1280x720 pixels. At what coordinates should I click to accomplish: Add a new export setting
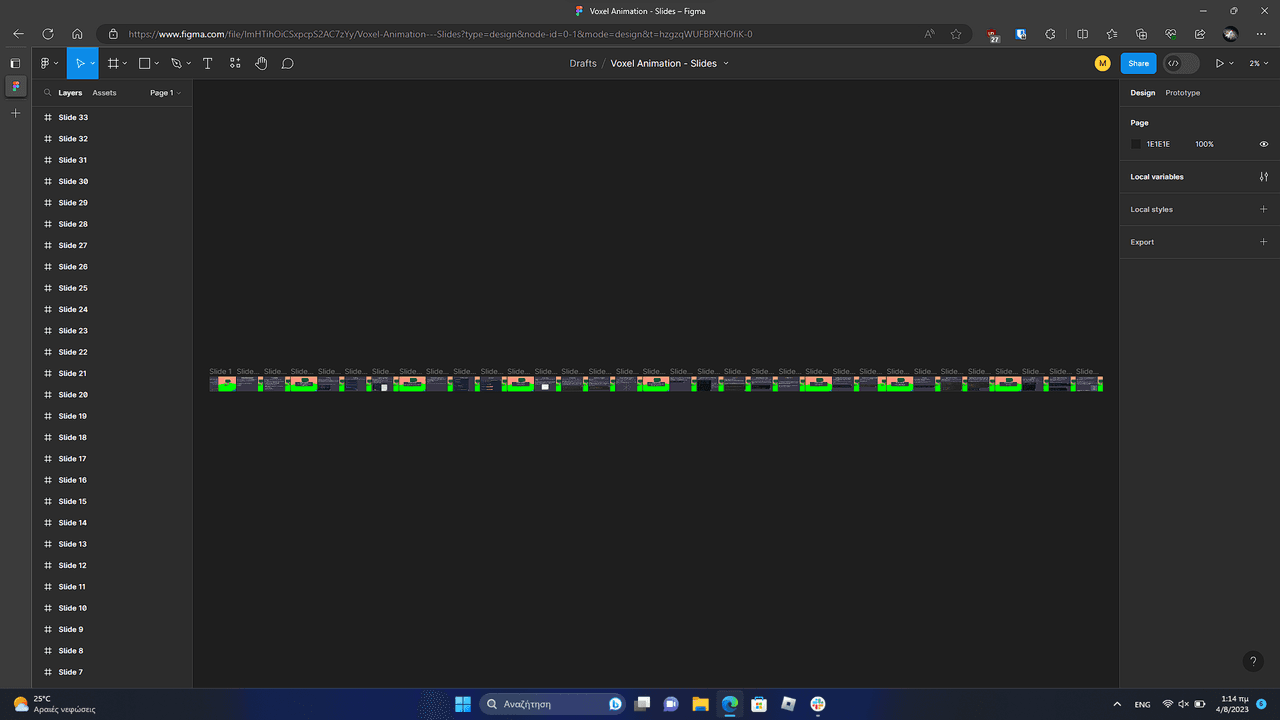(1263, 242)
